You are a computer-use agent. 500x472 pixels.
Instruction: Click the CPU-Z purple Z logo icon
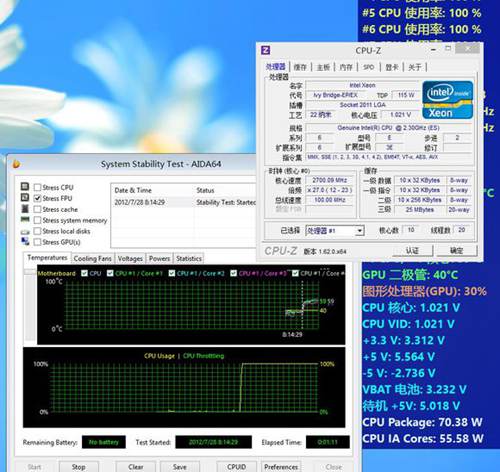[x=265, y=50]
